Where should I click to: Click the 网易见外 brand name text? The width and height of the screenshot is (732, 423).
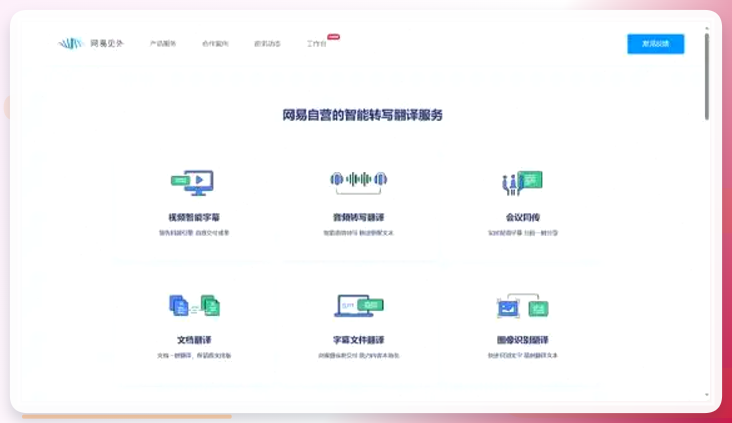[107, 43]
